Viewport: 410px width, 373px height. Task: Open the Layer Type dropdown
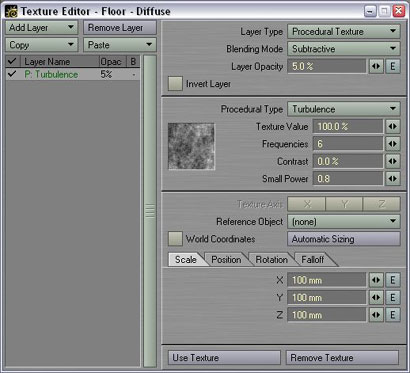343,32
